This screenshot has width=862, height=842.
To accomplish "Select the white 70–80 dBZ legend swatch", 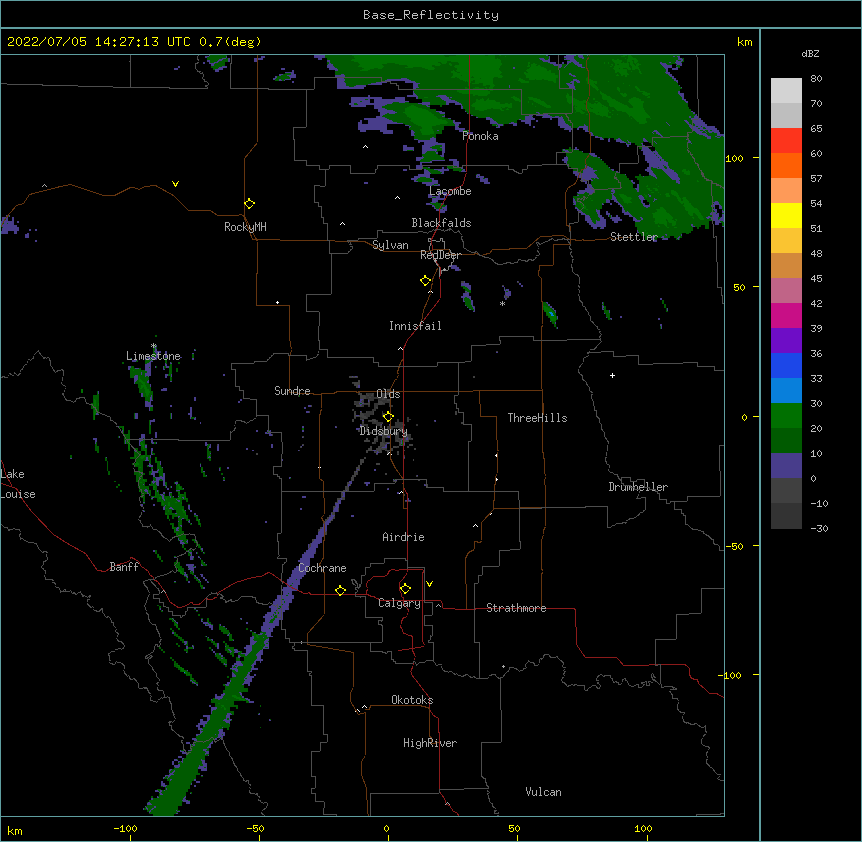I will point(786,90).
